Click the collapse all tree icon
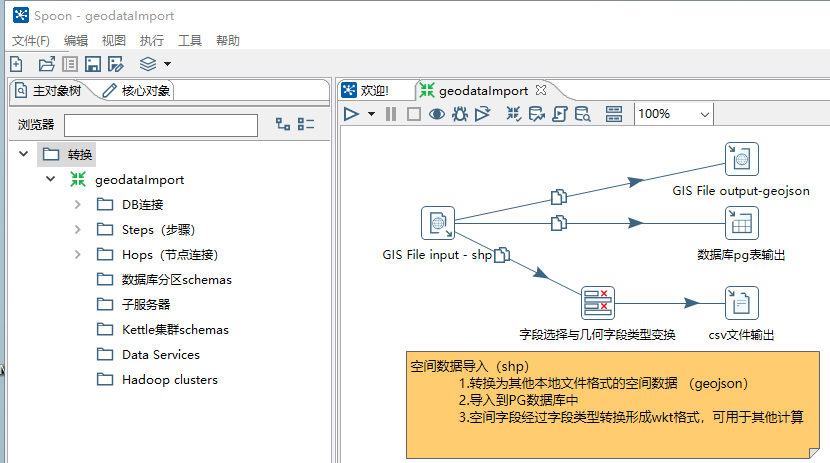830x463 pixels. tap(306, 124)
